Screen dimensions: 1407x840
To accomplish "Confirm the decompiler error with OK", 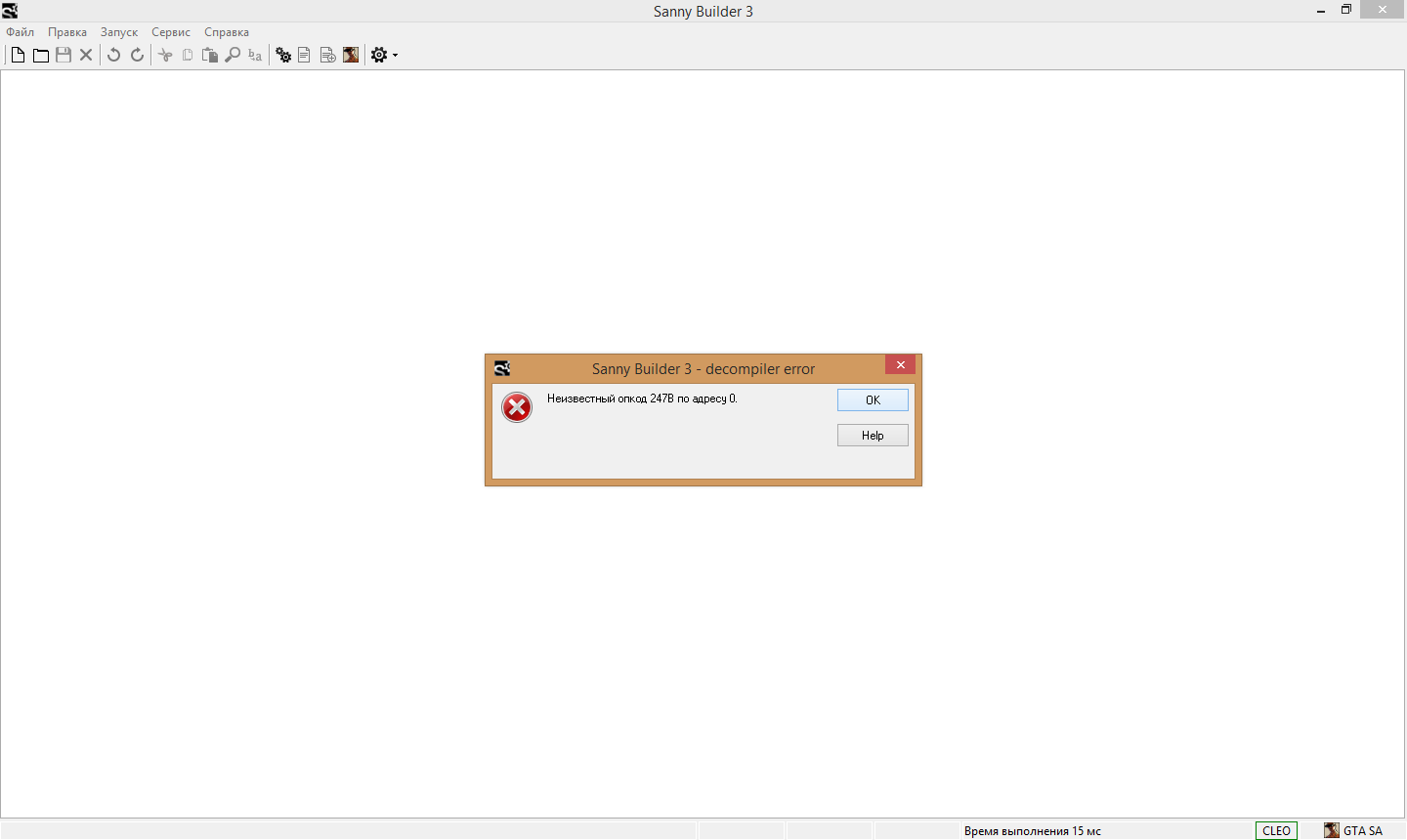I will pyautogui.click(x=873, y=399).
